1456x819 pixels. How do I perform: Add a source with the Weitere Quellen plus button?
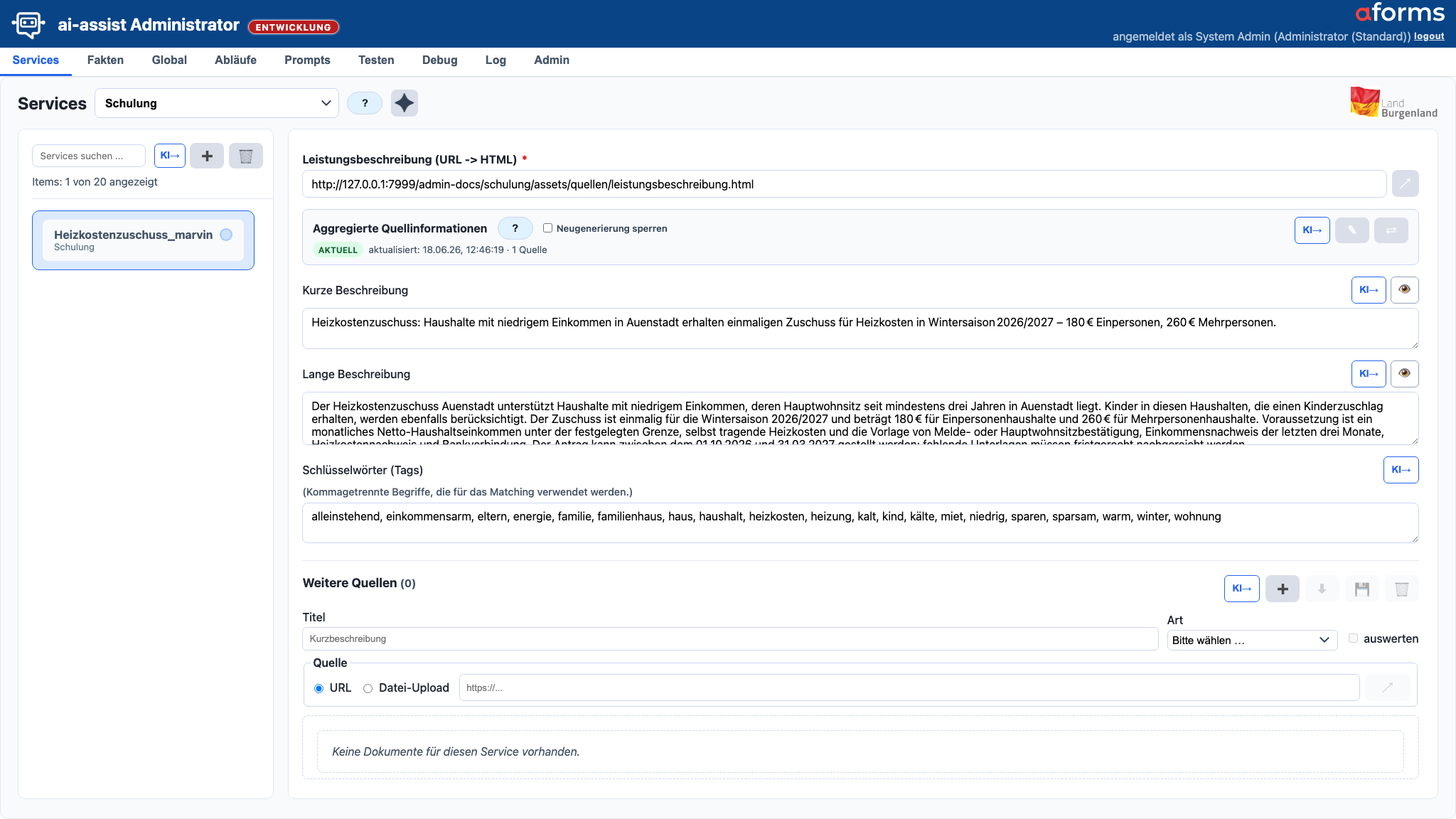tap(1283, 589)
